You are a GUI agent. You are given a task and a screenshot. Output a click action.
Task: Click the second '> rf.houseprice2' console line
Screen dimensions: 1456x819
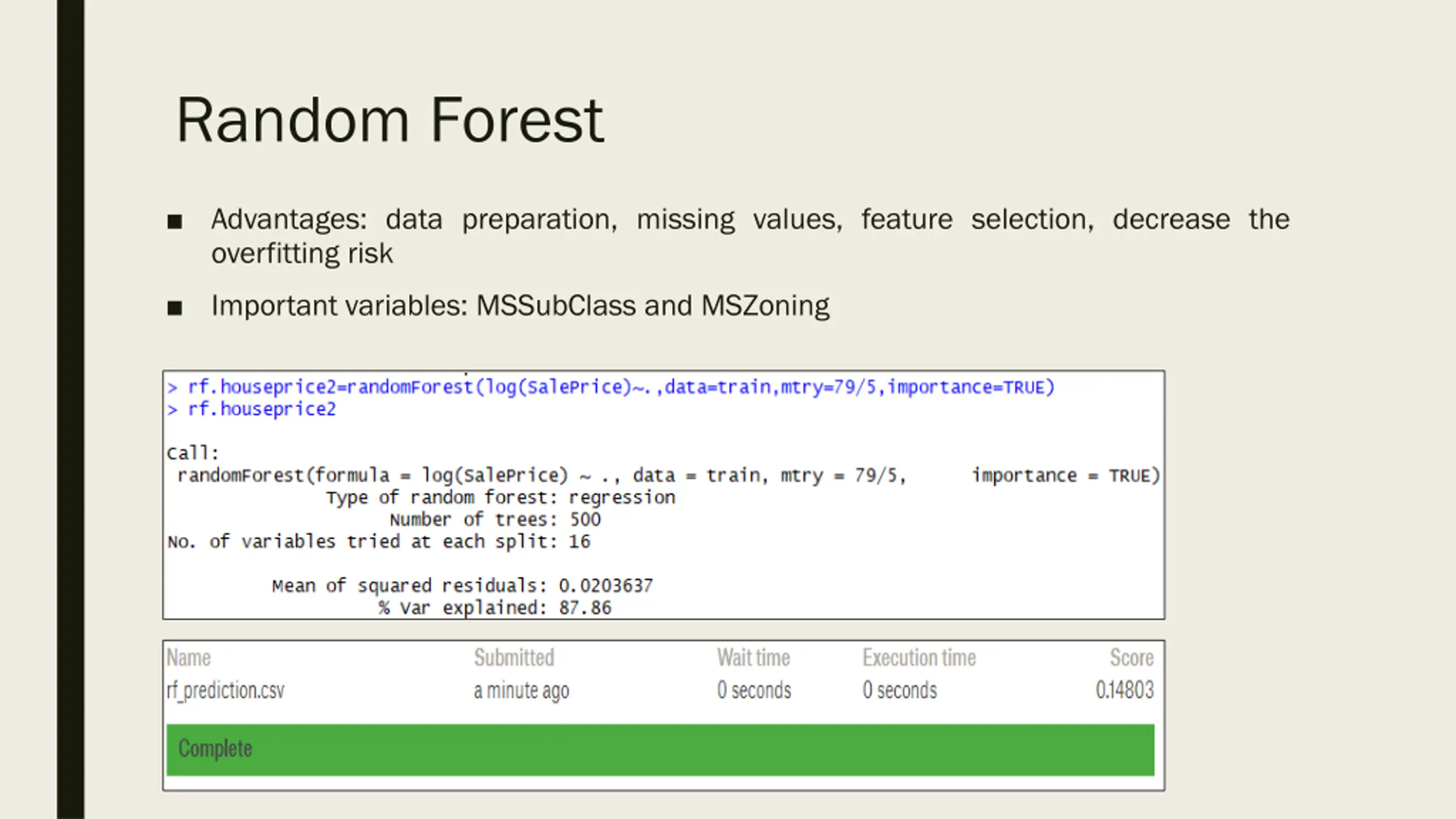(x=251, y=409)
